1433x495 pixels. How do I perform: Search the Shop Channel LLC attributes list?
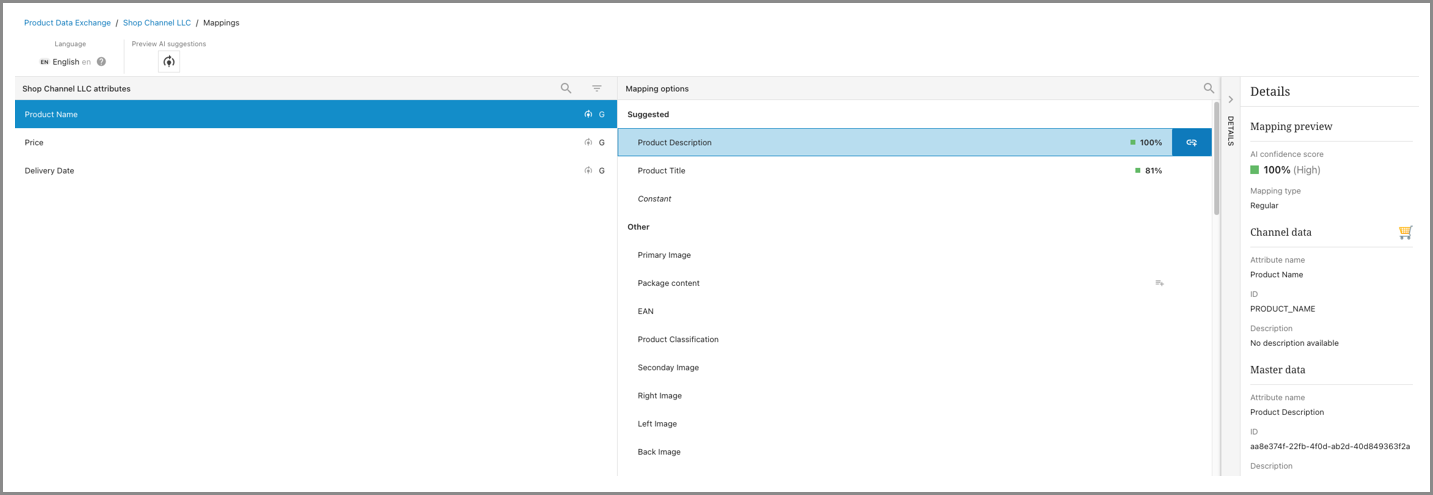tap(566, 89)
